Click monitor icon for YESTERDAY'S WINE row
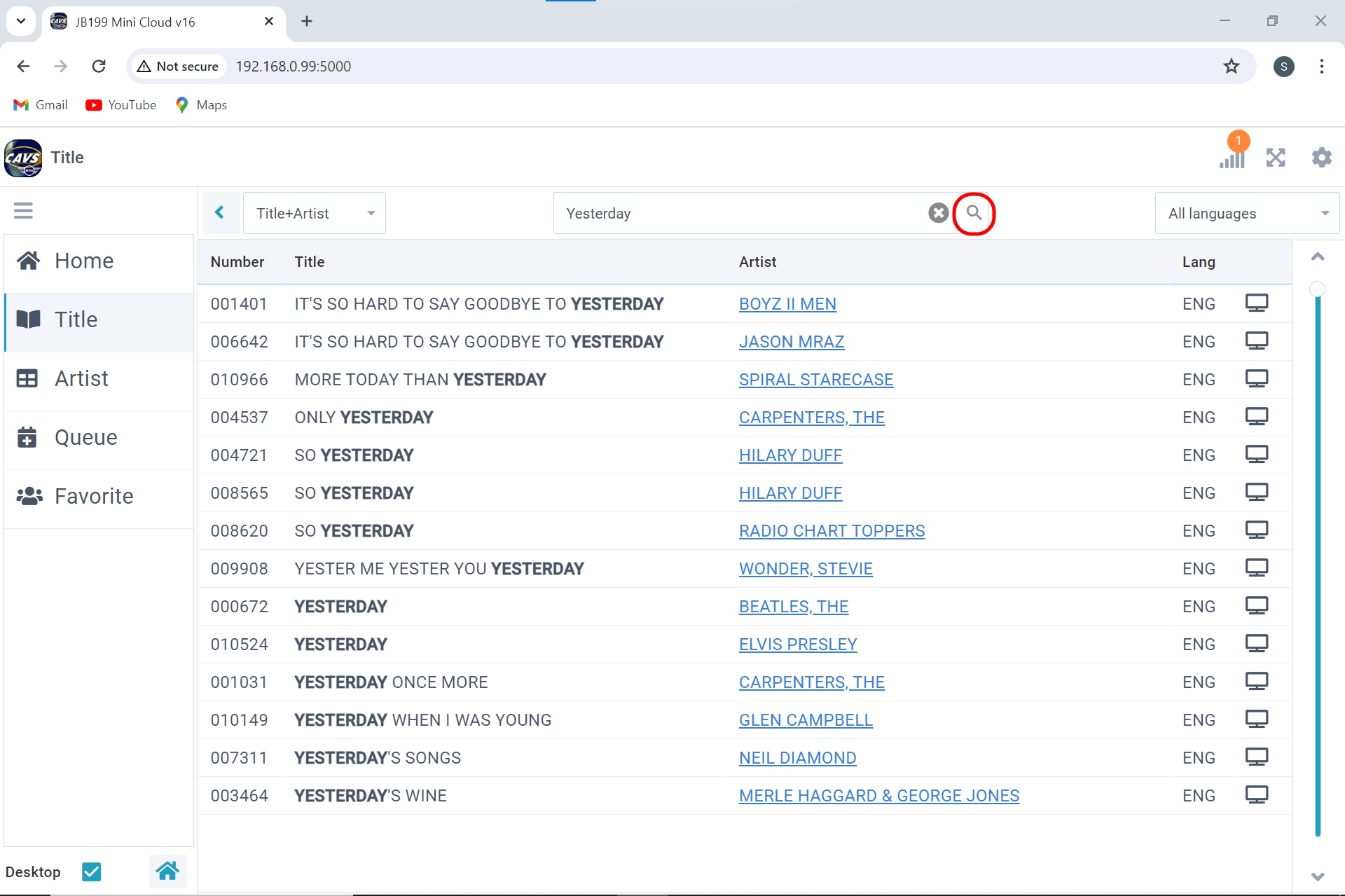 (1257, 796)
